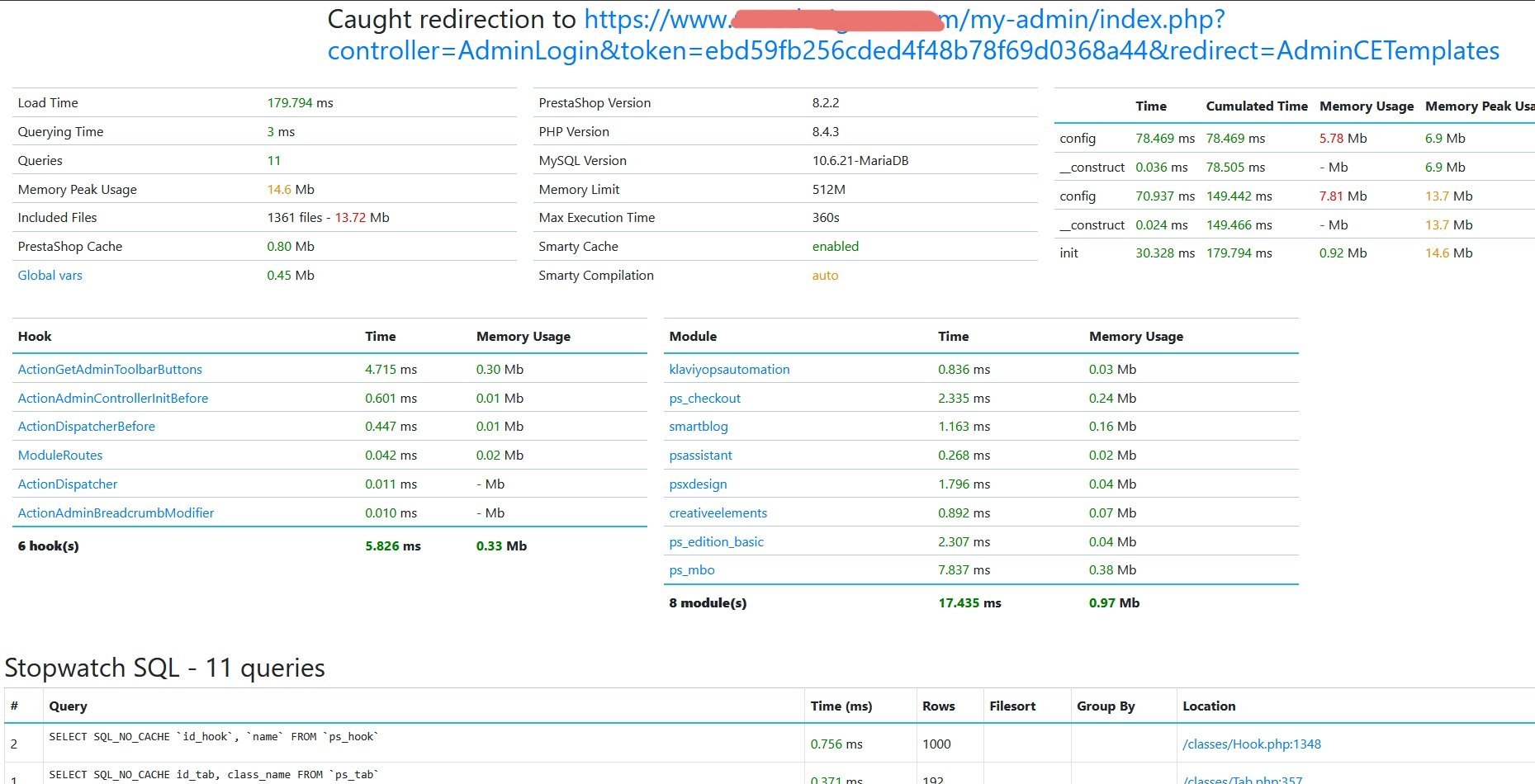Select the Global vars value 0.45 Mb
Screen dimensions: 1535x784
tap(291, 276)
